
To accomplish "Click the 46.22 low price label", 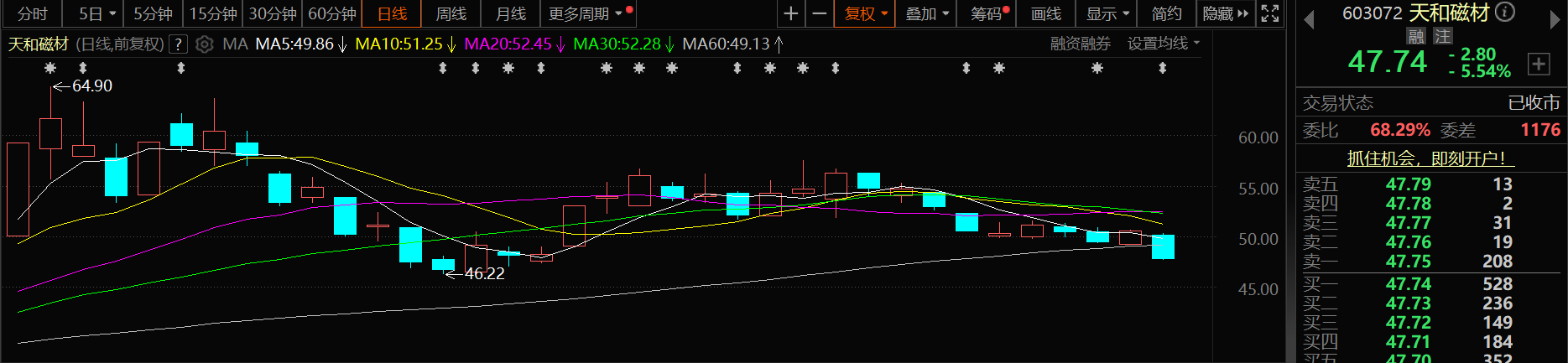I will point(485,274).
